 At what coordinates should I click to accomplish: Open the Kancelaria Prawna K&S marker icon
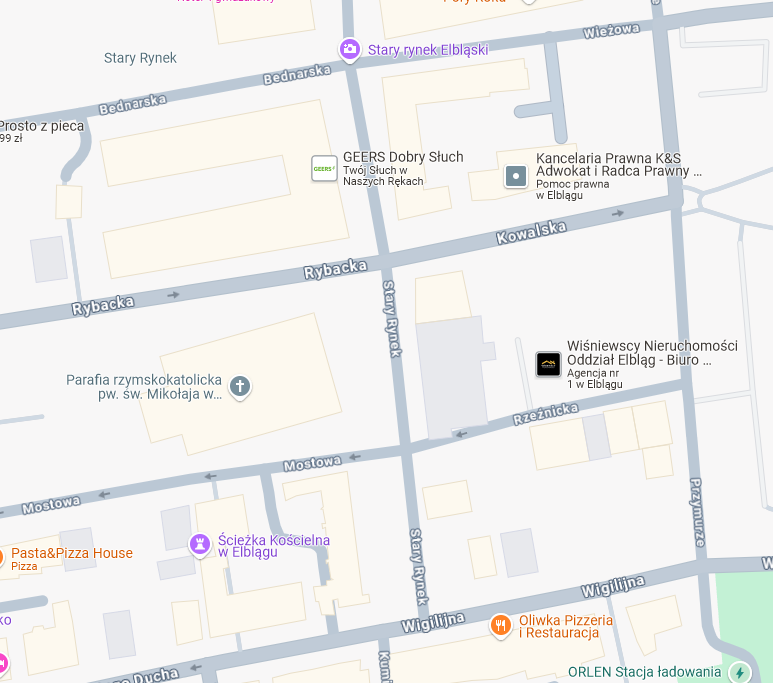pyautogui.click(x=516, y=176)
